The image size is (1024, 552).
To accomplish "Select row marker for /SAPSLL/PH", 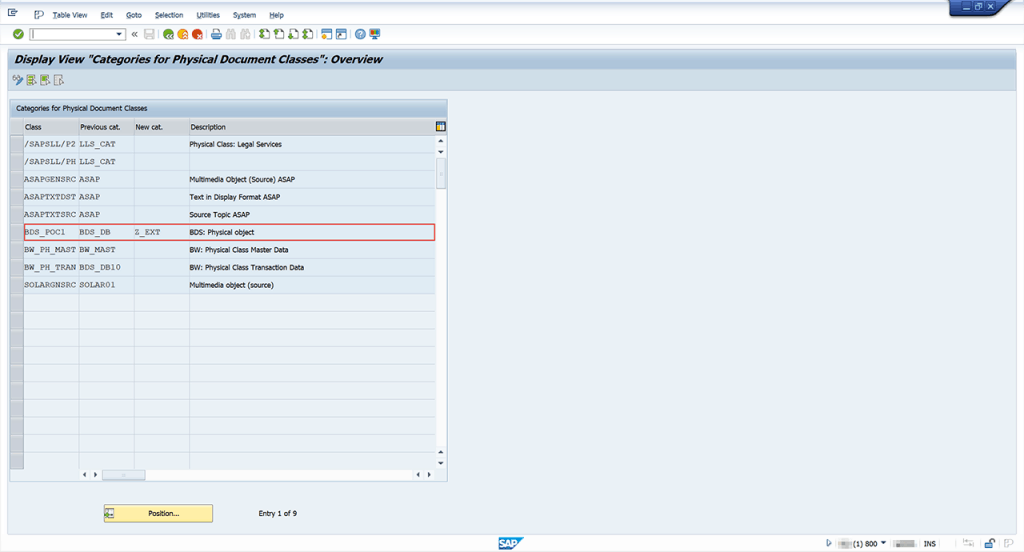I will [17, 162].
